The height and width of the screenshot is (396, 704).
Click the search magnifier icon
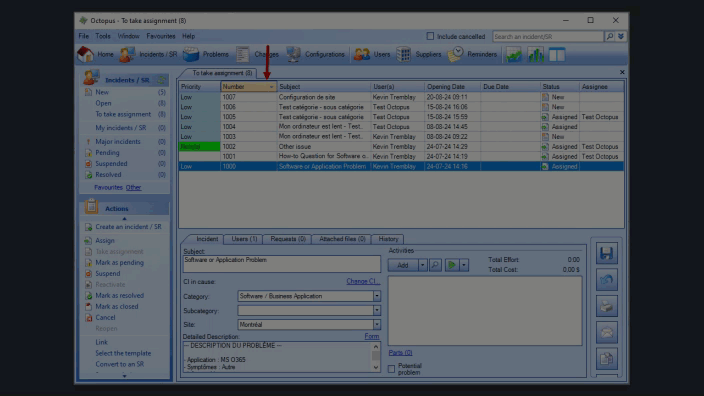(x=610, y=36)
